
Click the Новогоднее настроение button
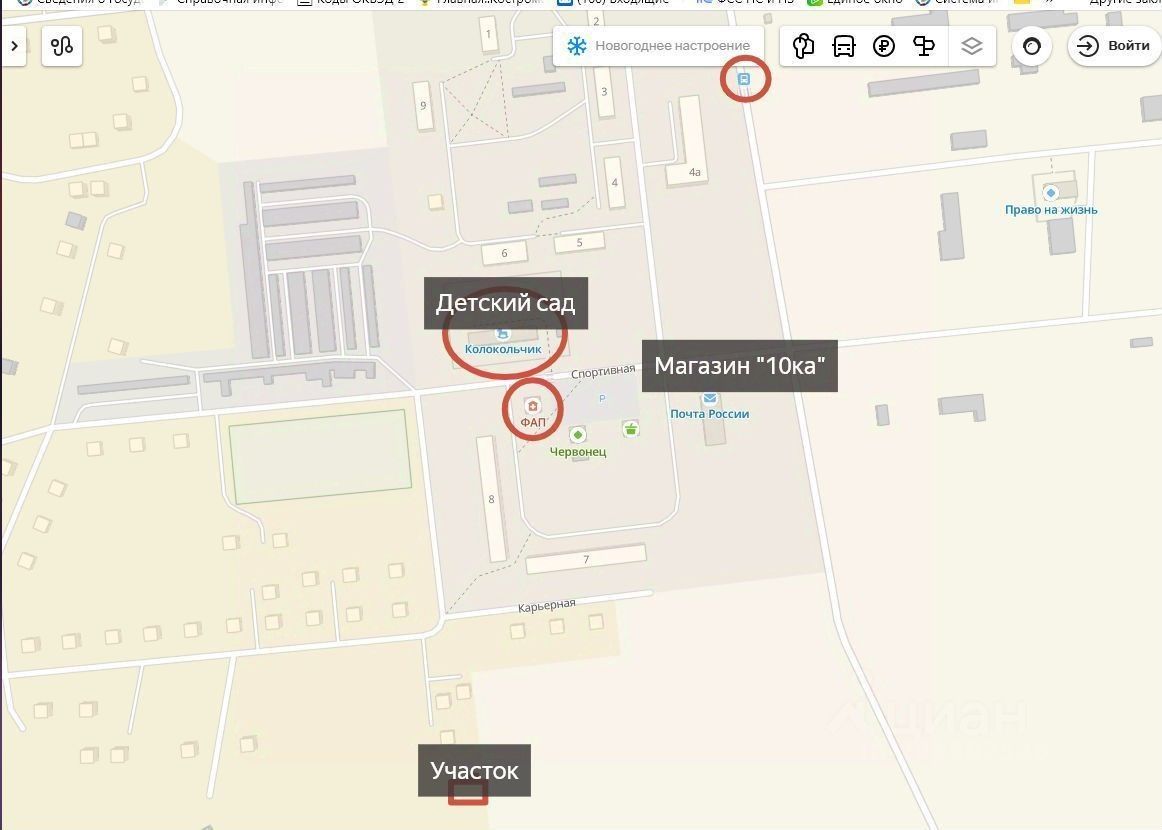(659, 46)
